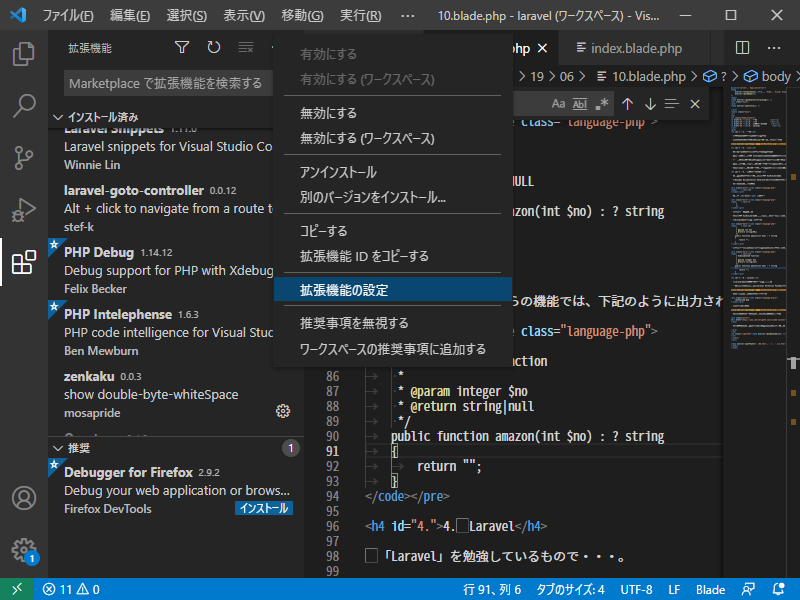Toggle match case in find widget
The height and width of the screenshot is (600, 800).
point(558,104)
